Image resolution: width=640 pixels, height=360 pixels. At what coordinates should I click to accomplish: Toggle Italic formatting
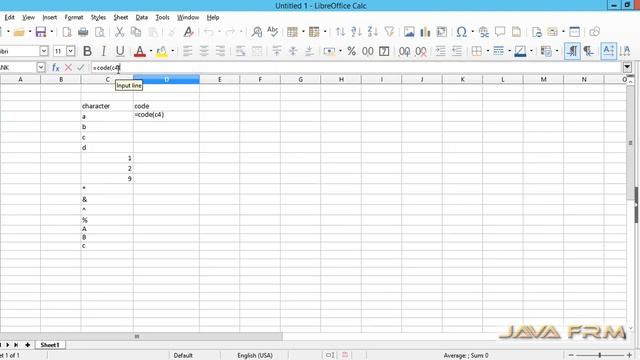[103, 51]
